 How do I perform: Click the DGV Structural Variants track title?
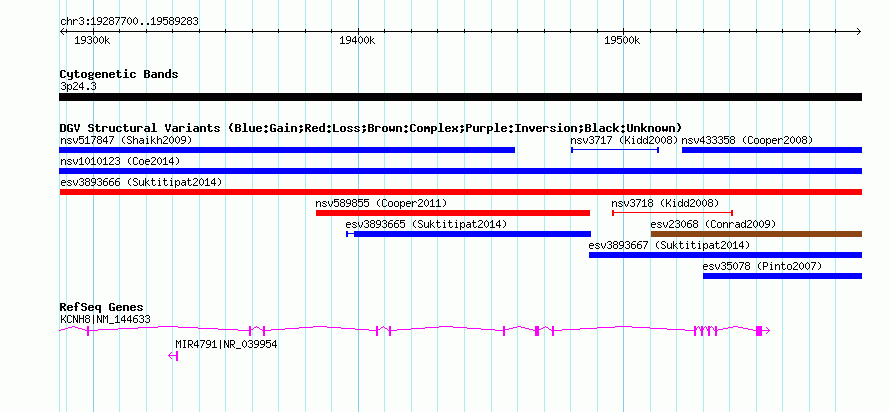pyautogui.click(x=371, y=128)
